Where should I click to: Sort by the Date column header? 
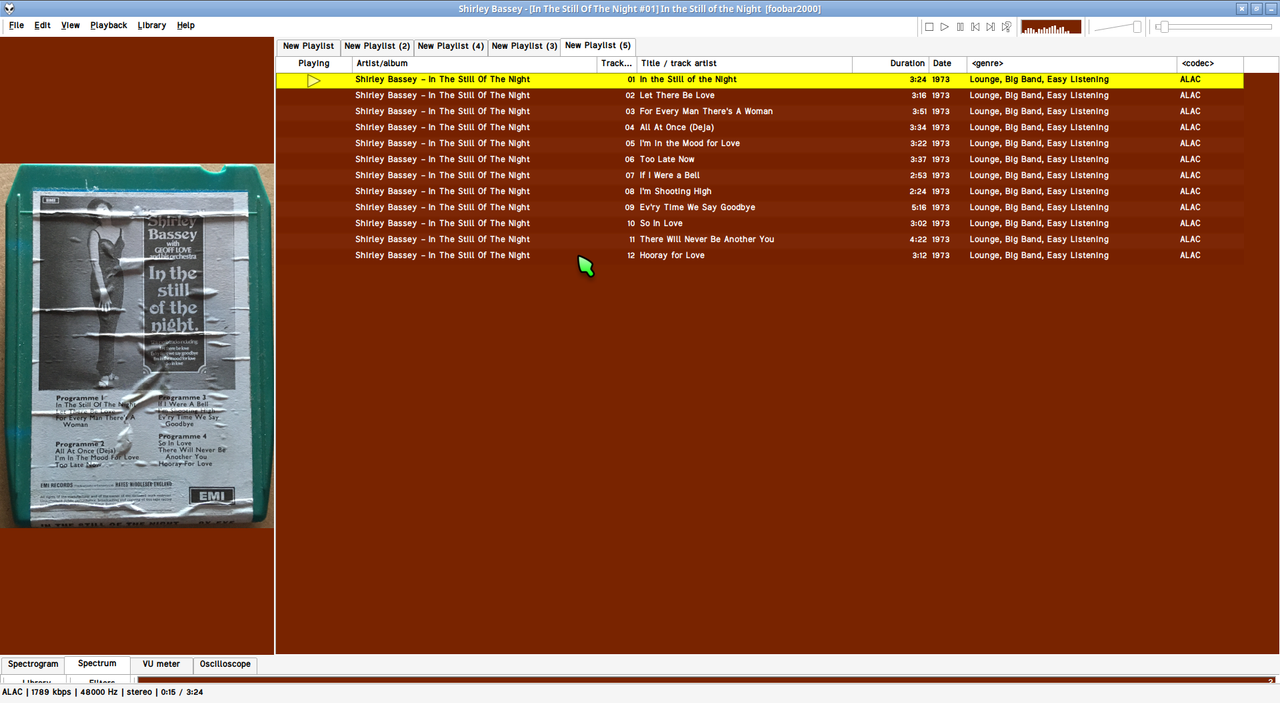tap(948, 63)
